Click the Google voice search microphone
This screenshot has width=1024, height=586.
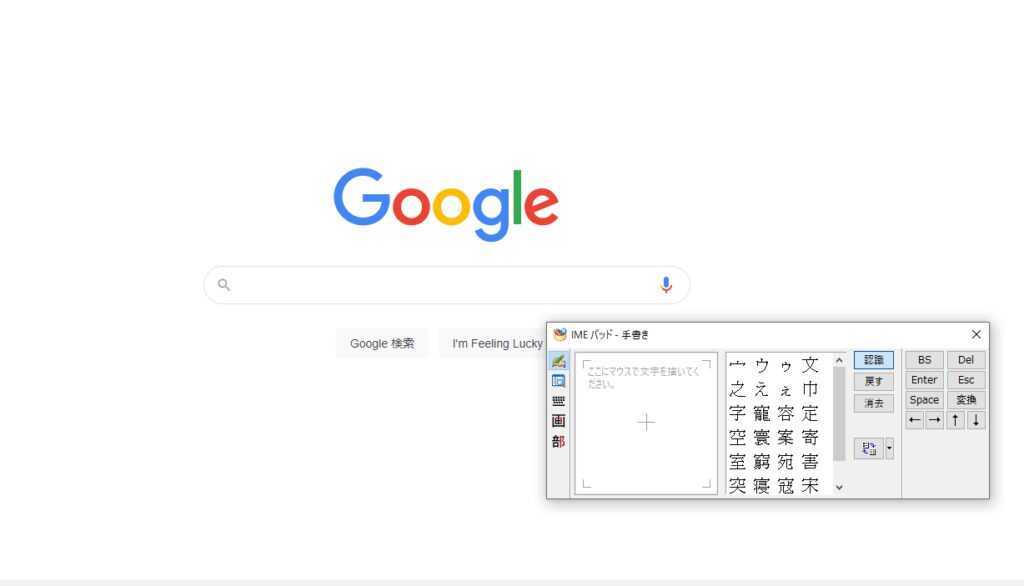click(665, 285)
